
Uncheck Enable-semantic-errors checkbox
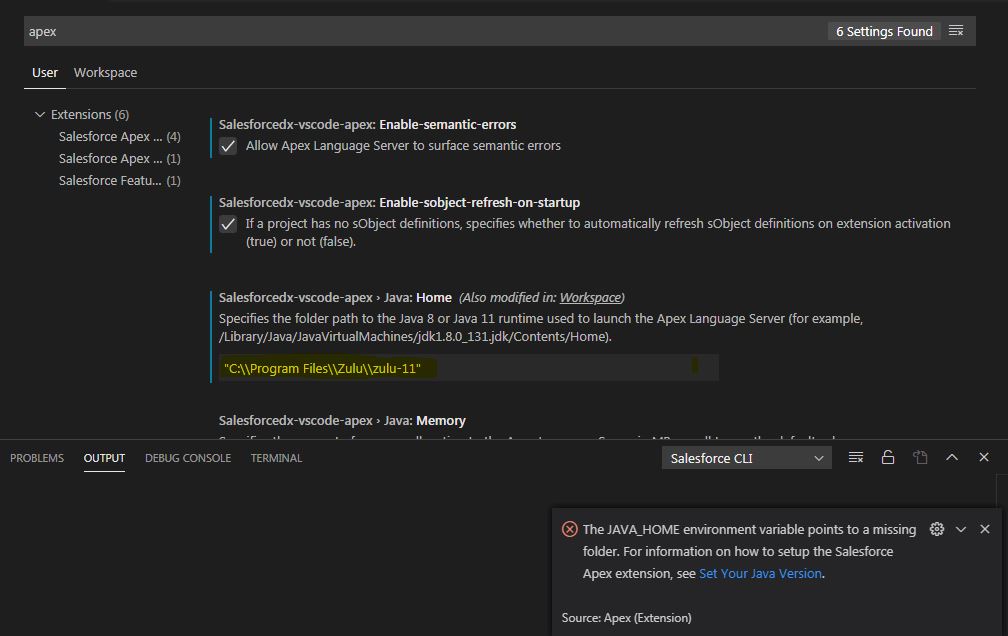228,146
